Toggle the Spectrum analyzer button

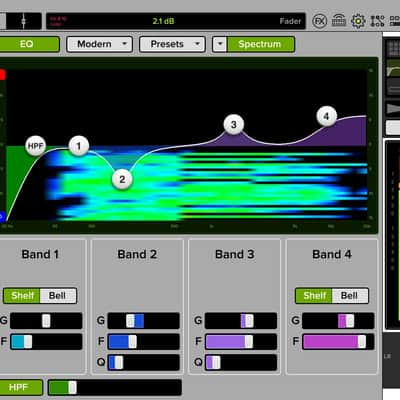pyautogui.click(x=260, y=44)
